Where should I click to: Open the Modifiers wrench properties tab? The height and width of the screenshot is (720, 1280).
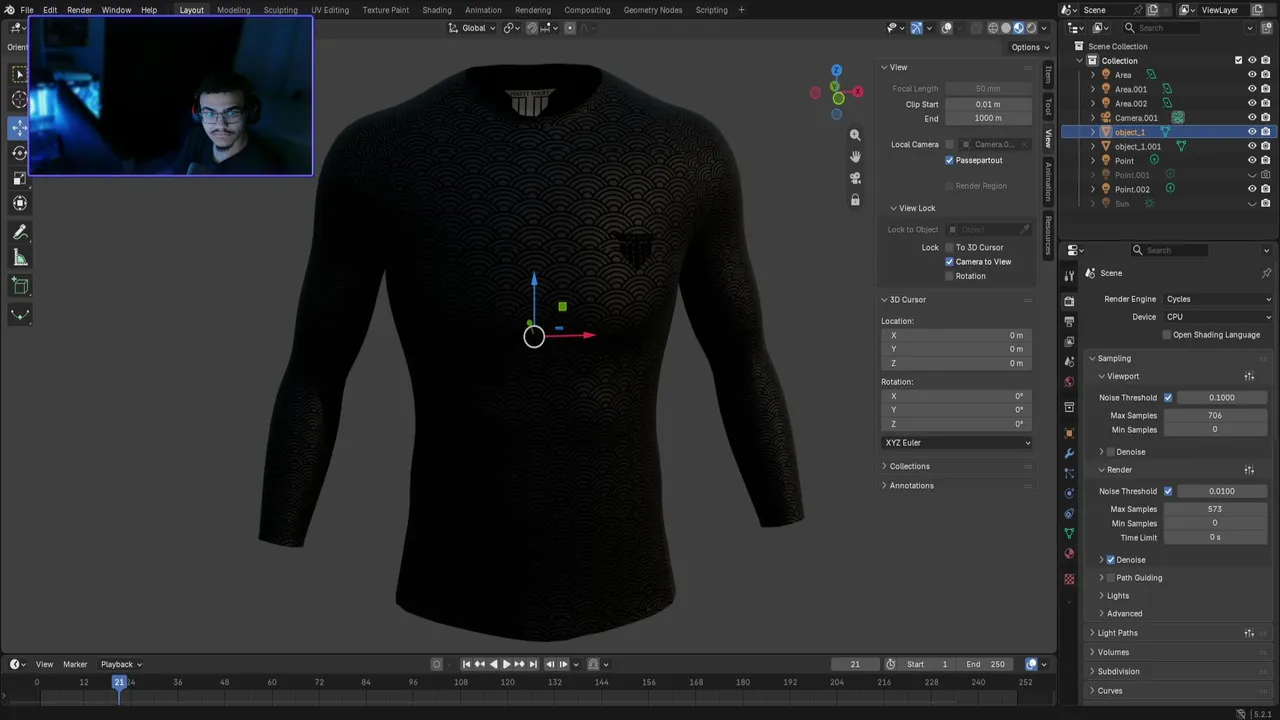(x=1069, y=454)
